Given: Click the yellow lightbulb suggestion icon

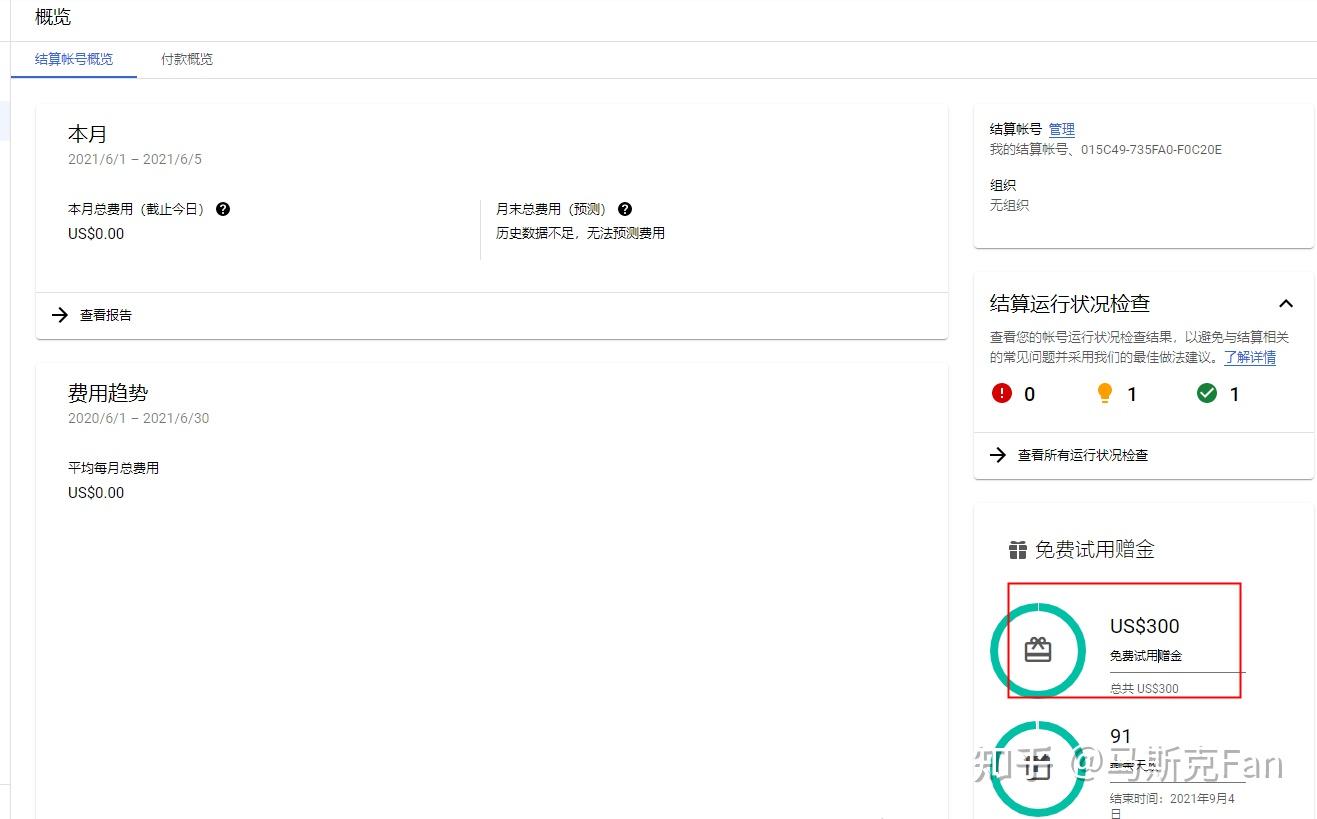Looking at the screenshot, I should tap(1105, 393).
